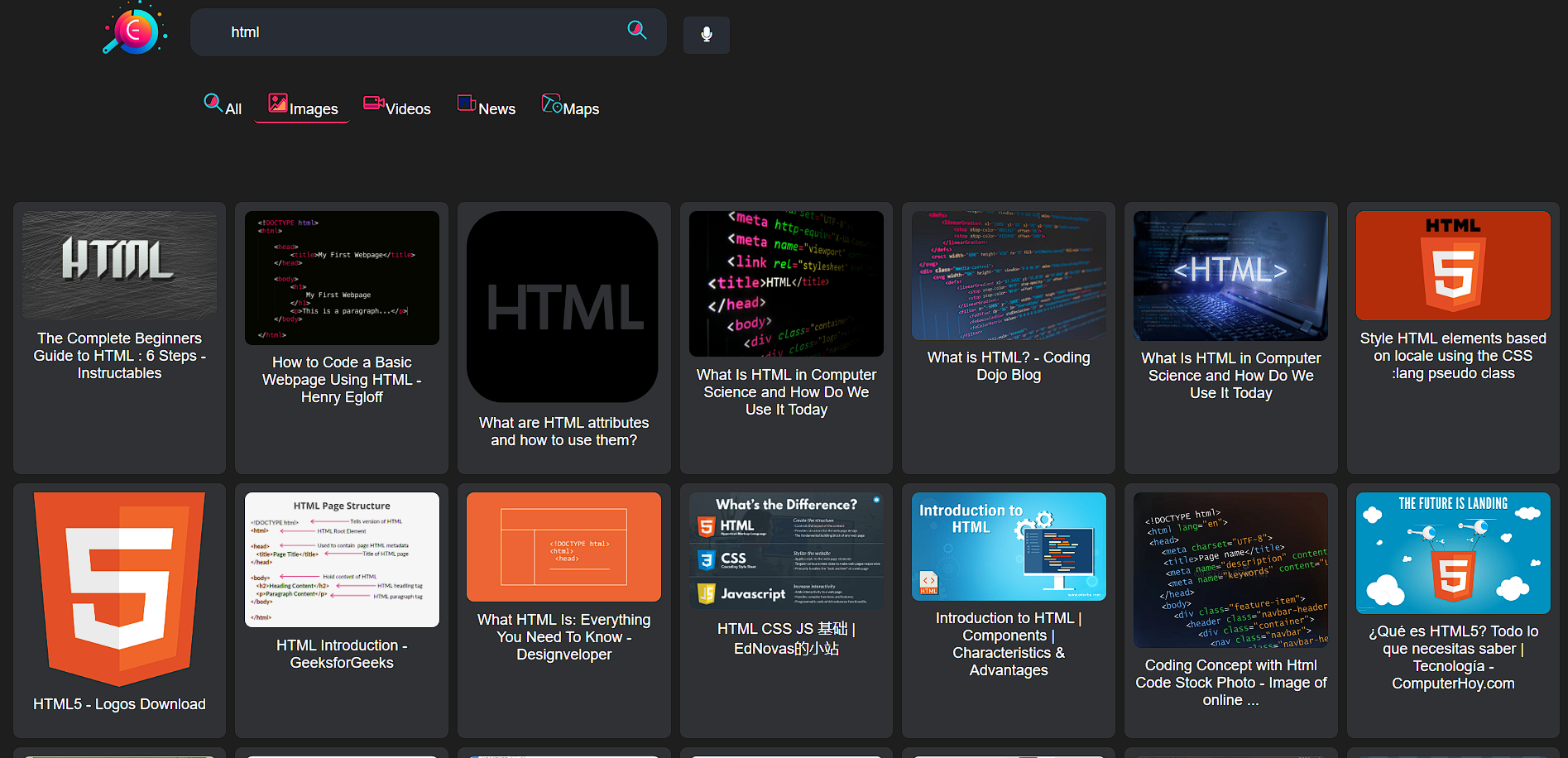Open the green meta tags code thumbnail

coord(786,284)
